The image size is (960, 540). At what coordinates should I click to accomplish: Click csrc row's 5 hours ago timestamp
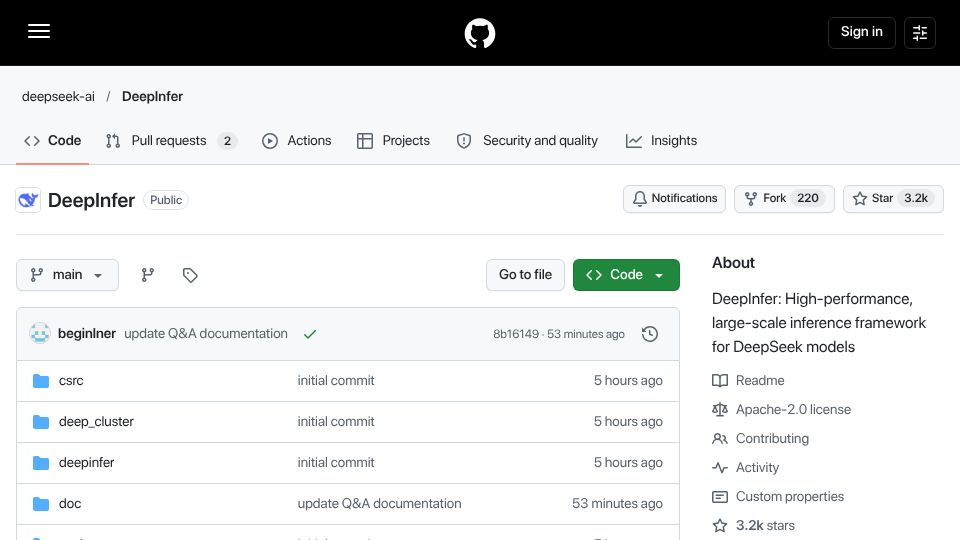pos(628,381)
